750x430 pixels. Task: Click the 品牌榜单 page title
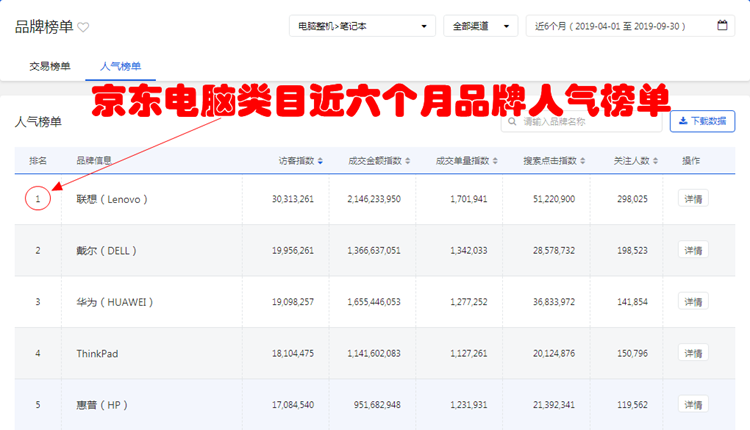(44, 27)
